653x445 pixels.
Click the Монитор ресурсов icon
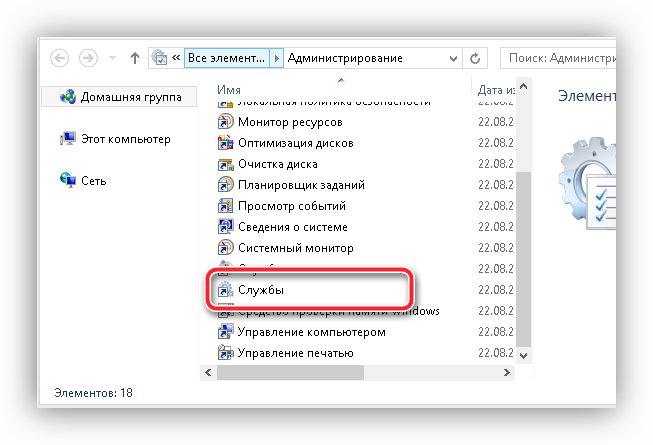pos(226,122)
